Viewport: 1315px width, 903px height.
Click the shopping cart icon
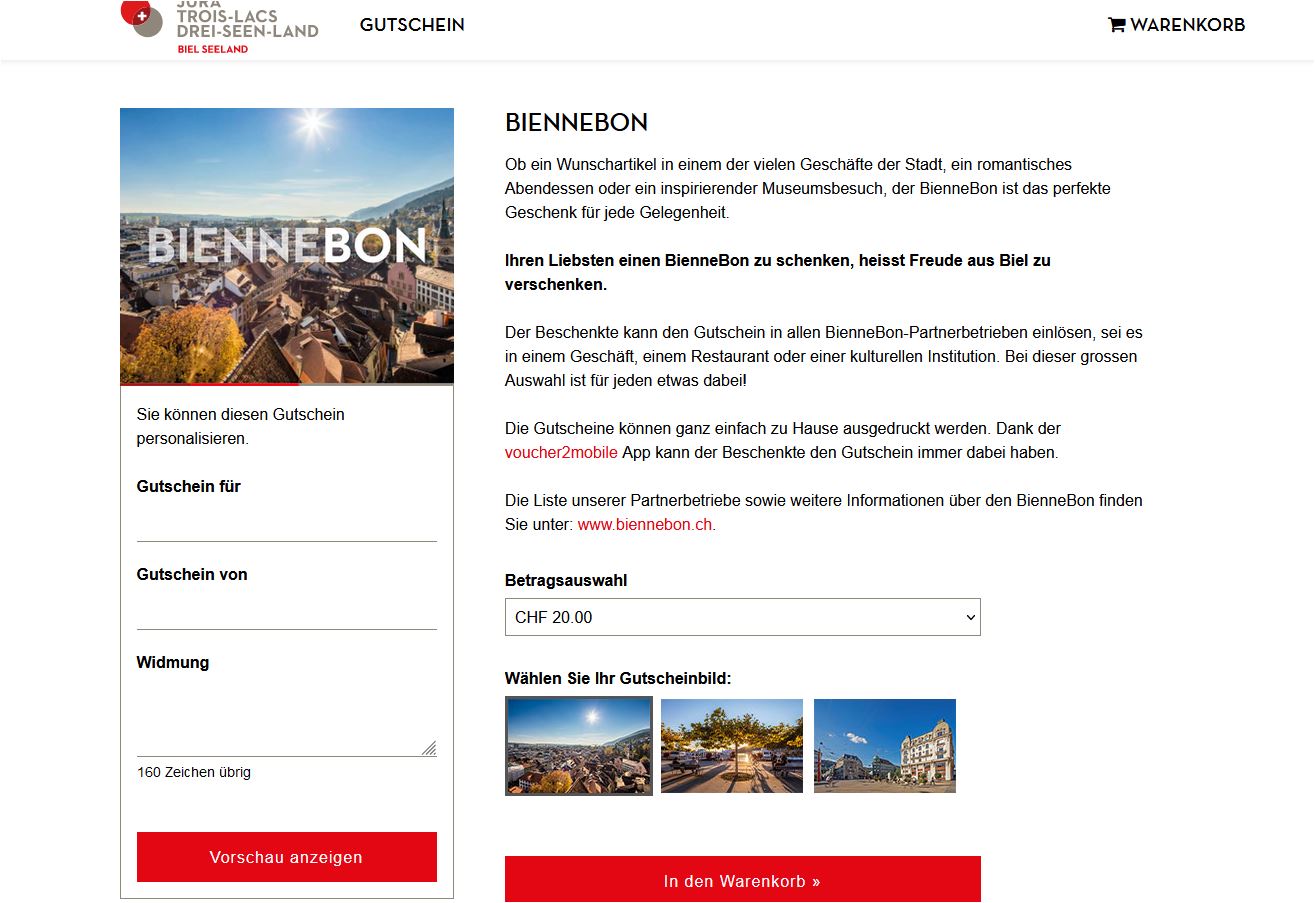(1117, 25)
